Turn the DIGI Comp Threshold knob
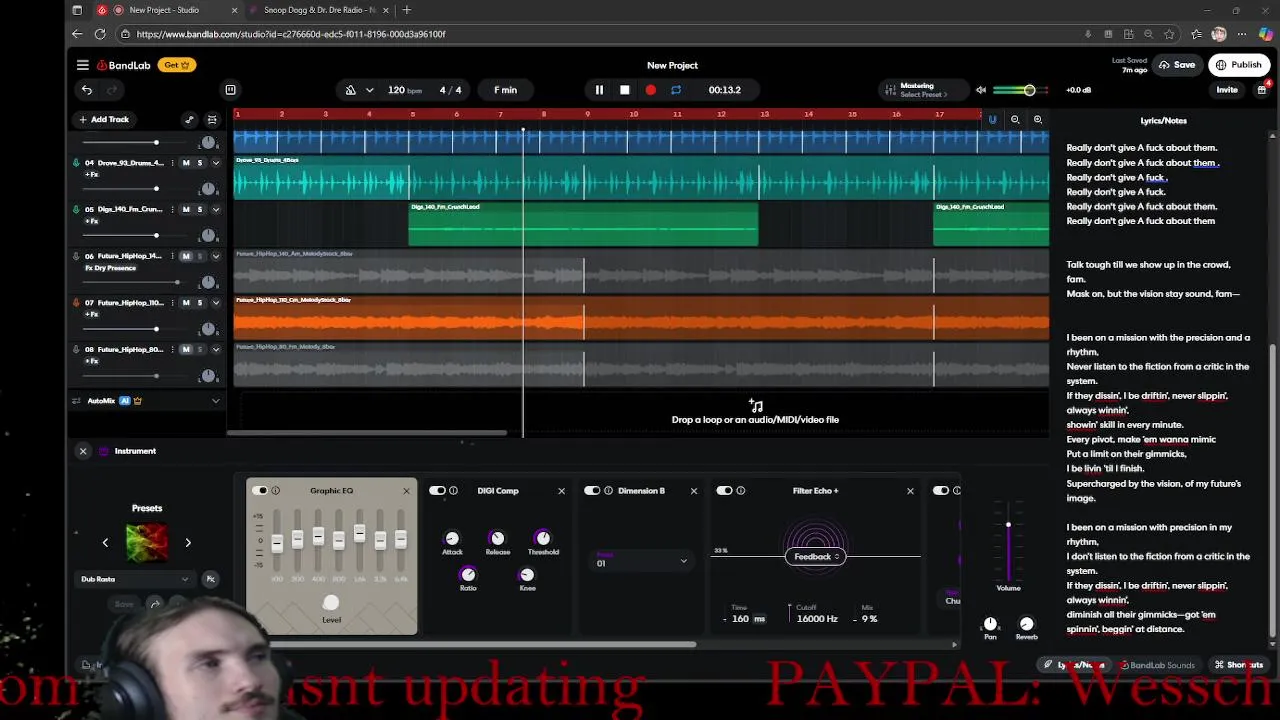The width and height of the screenshot is (1280, 720). (x=543, y=538)
